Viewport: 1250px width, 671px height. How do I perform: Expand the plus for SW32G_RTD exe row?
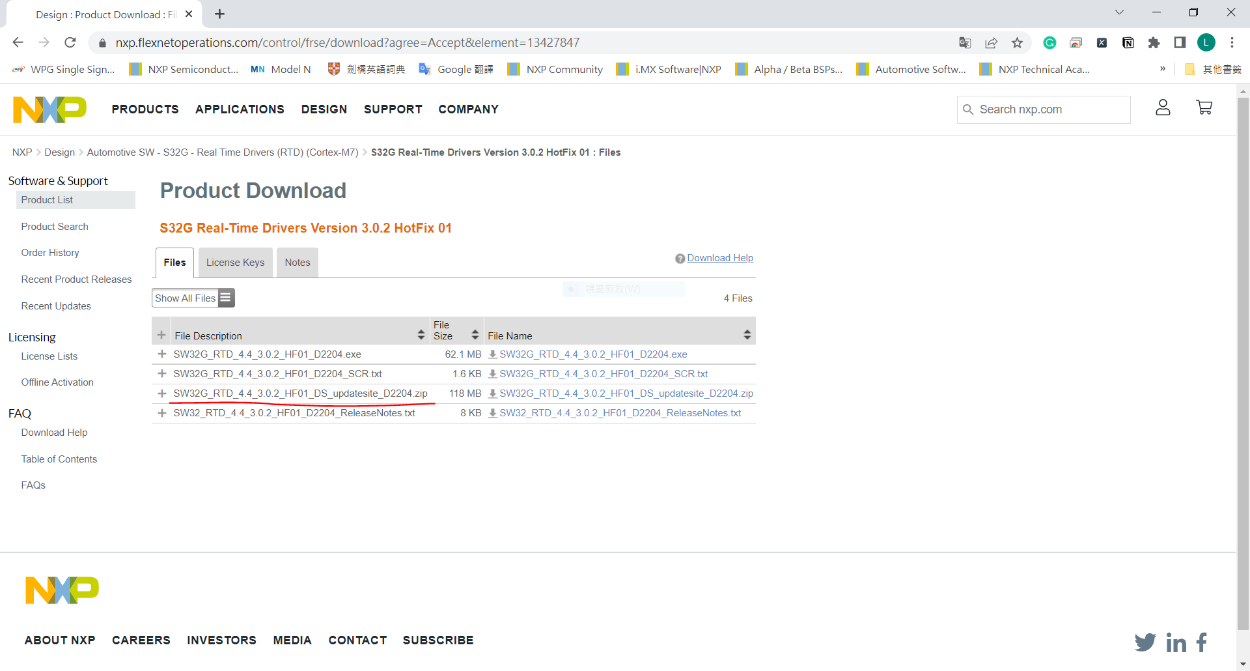pos(162,354)
